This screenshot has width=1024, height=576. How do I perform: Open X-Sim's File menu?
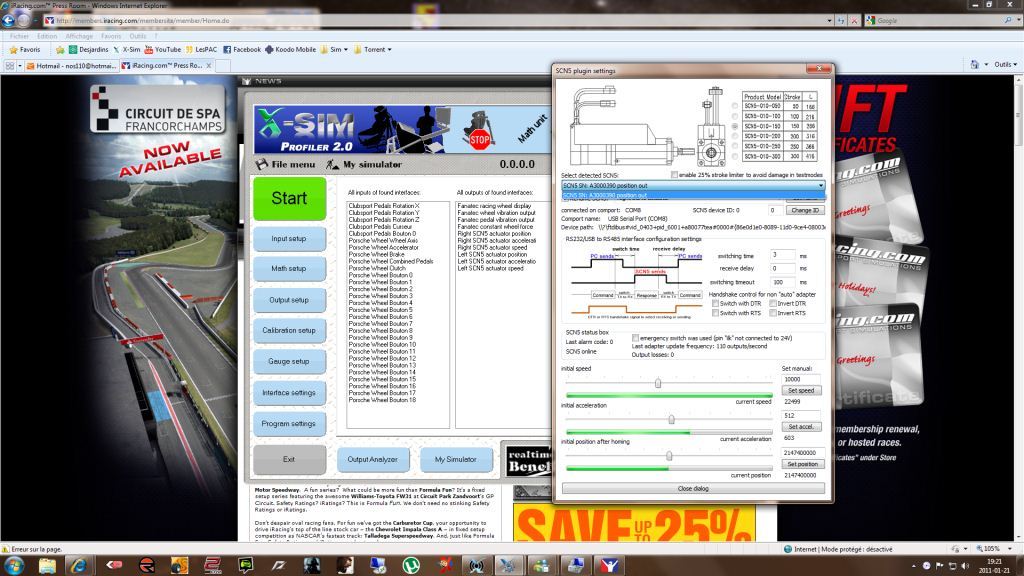(286, 165)
